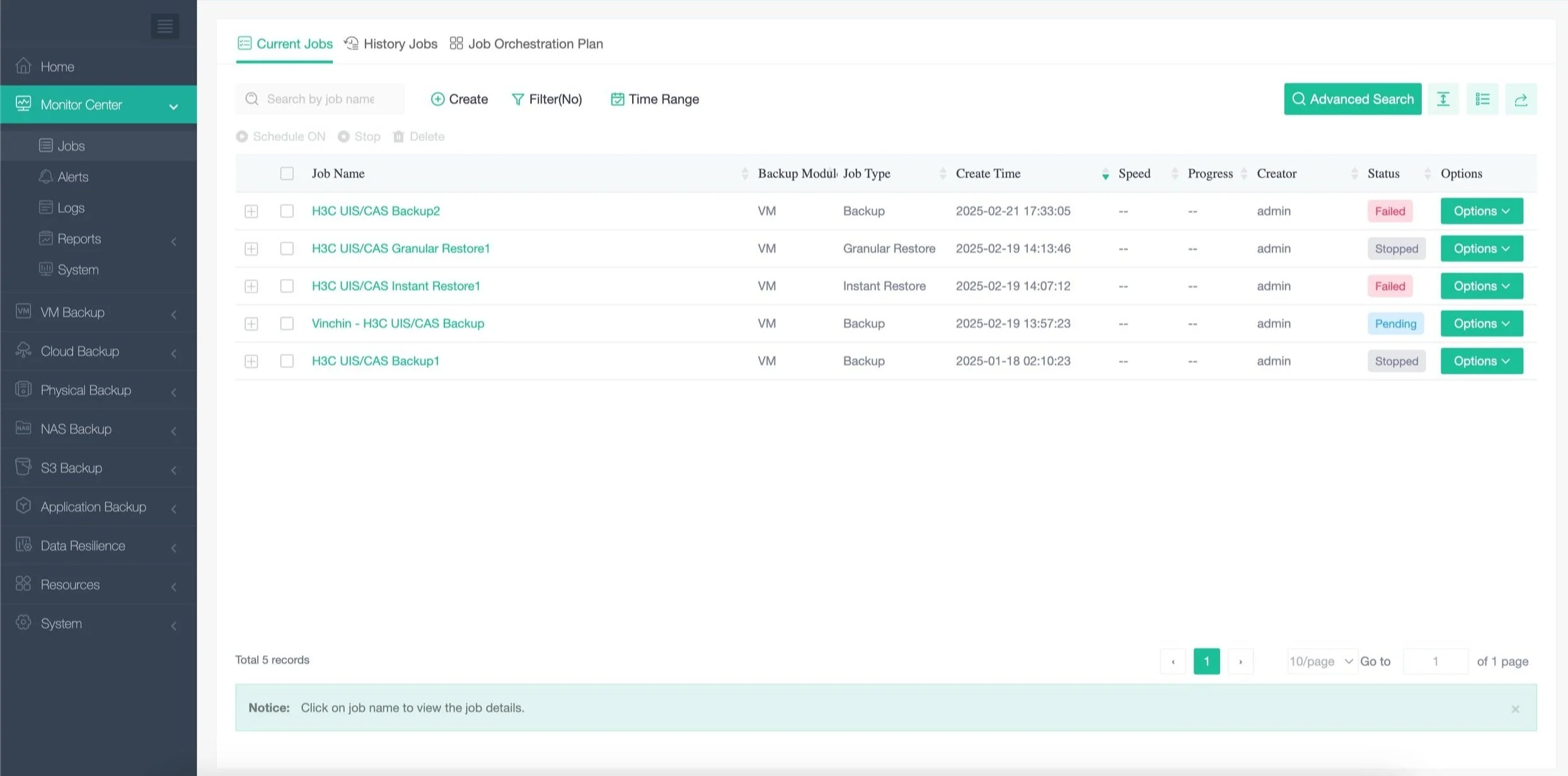Viewport: 1568px width, 776px height.
Task: Click the list view settings icon
Action: click(1482, 99)
